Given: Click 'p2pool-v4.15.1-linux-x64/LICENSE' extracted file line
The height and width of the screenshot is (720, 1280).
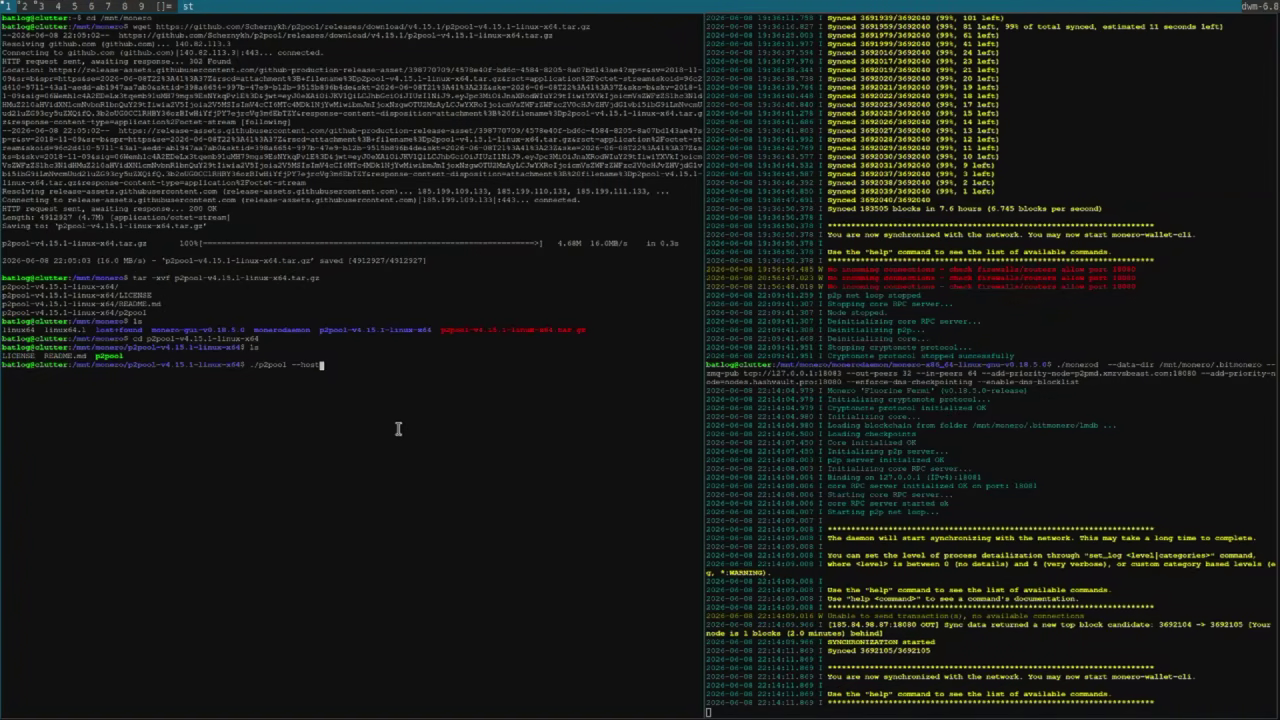Looking at the screenshot, I should (77, 295).
